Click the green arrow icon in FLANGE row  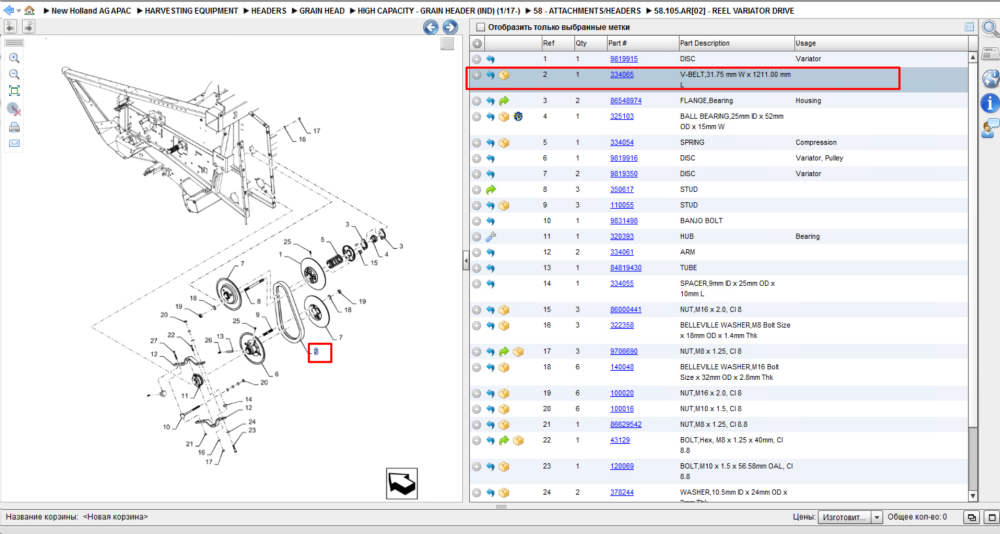pyautogui.click(x=504, y=101)
